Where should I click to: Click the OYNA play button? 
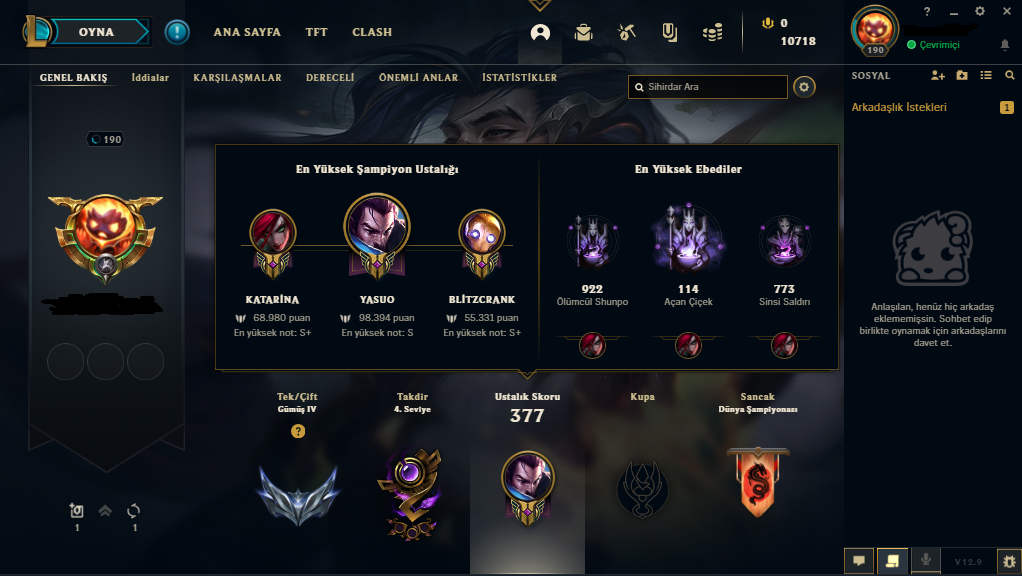[96, 32]
